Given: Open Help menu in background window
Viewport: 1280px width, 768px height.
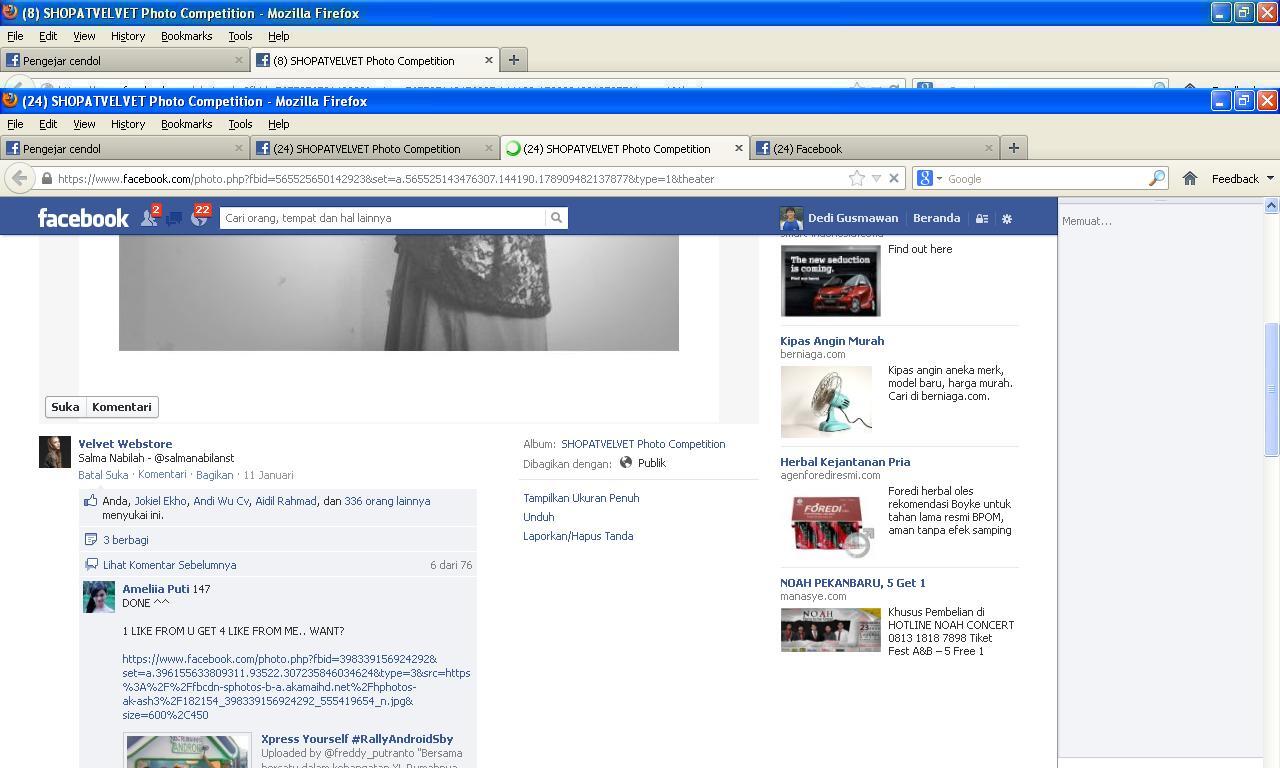Looking at the screenshot, I should pos(279,36).
